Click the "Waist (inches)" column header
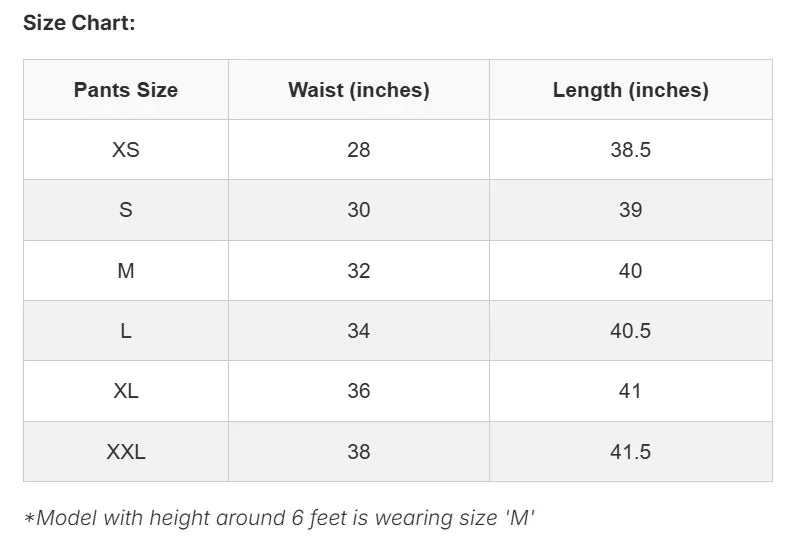 pos(359,90)
